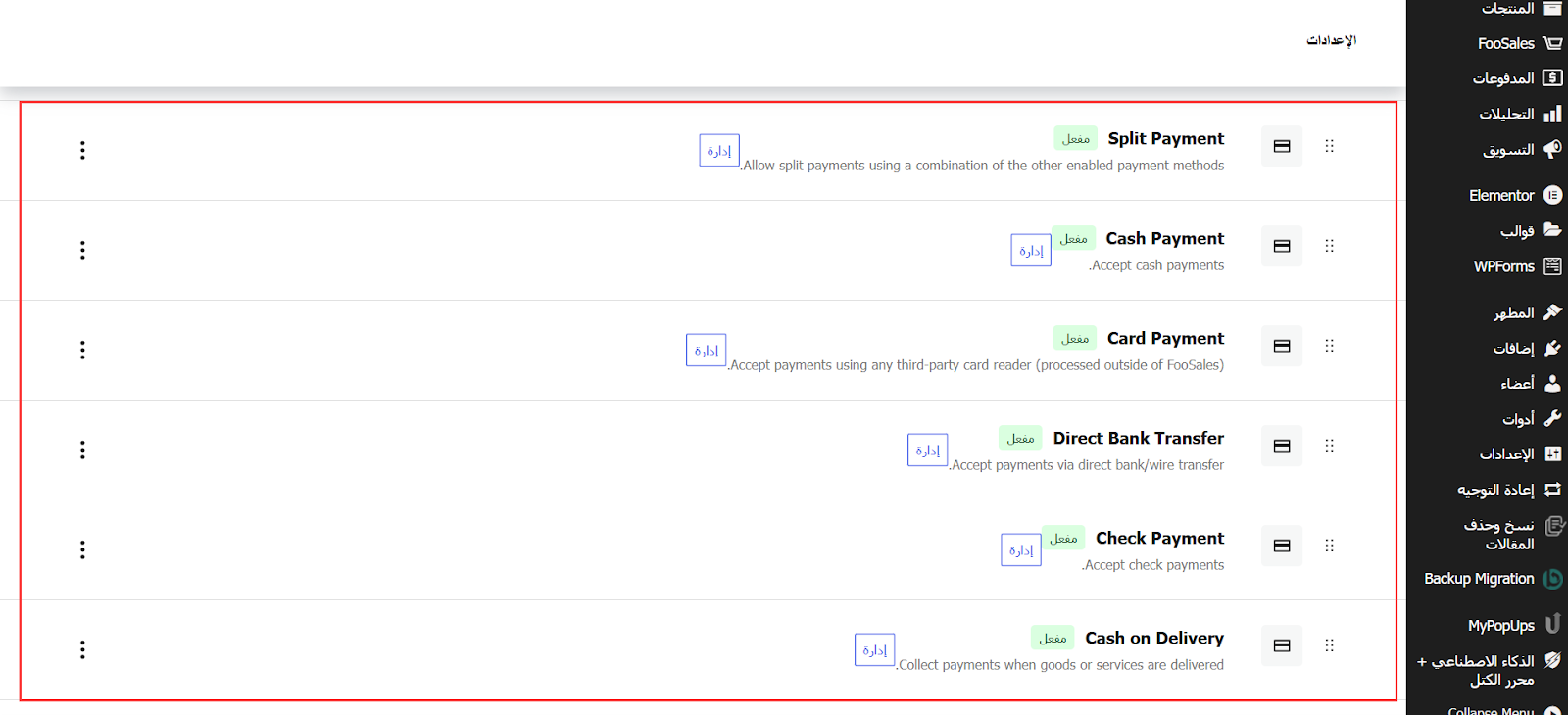The width and height of the screenshot is (1568, 715).
Task: Click the أعضاء user icon
Action: pyautogui.click(x=1552, y=383)
